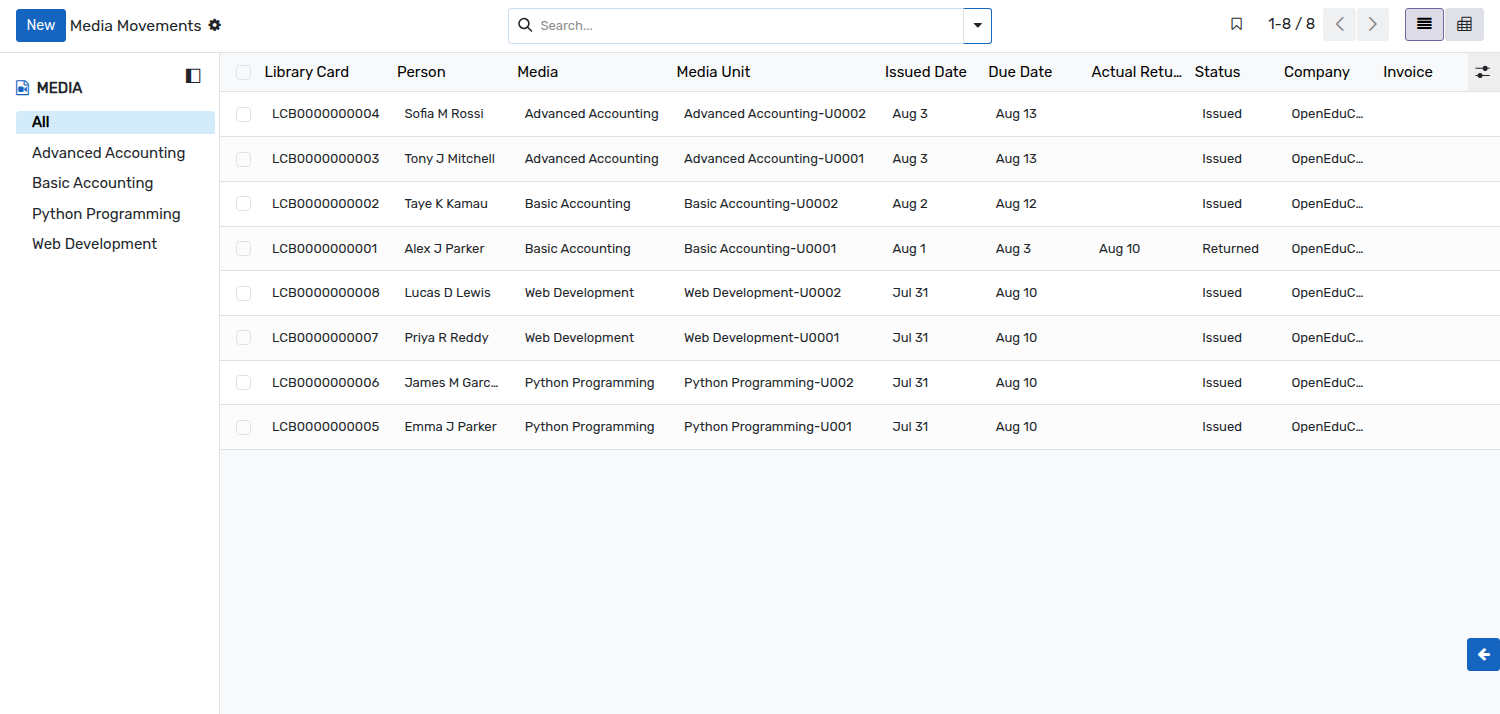Screen dimensions: 1500x714
Task: Toggle the select-all records checkbox
Action: click(x=244, y=72)
